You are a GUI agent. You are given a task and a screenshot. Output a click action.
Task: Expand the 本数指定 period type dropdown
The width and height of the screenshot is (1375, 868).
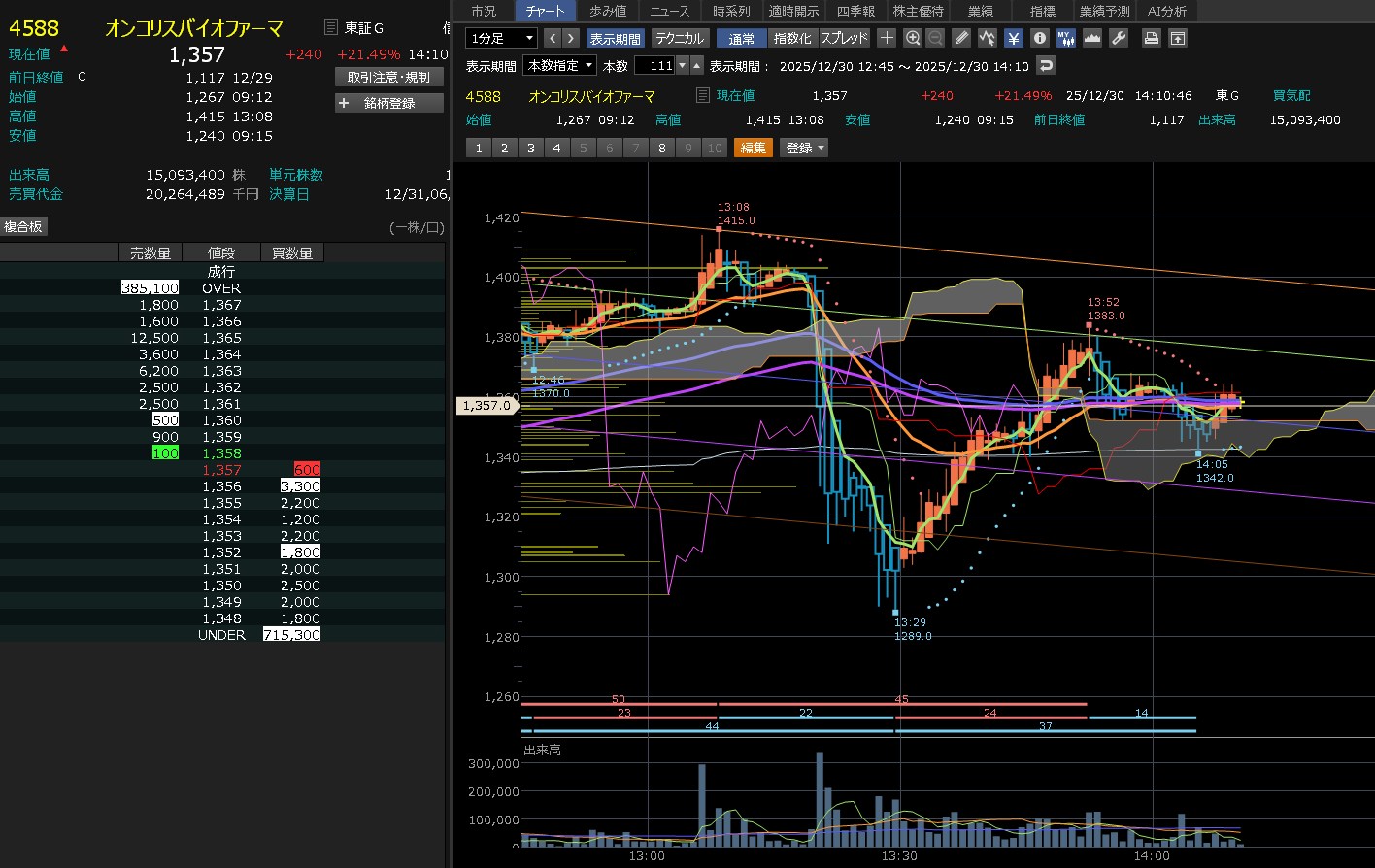pos(559,66)
